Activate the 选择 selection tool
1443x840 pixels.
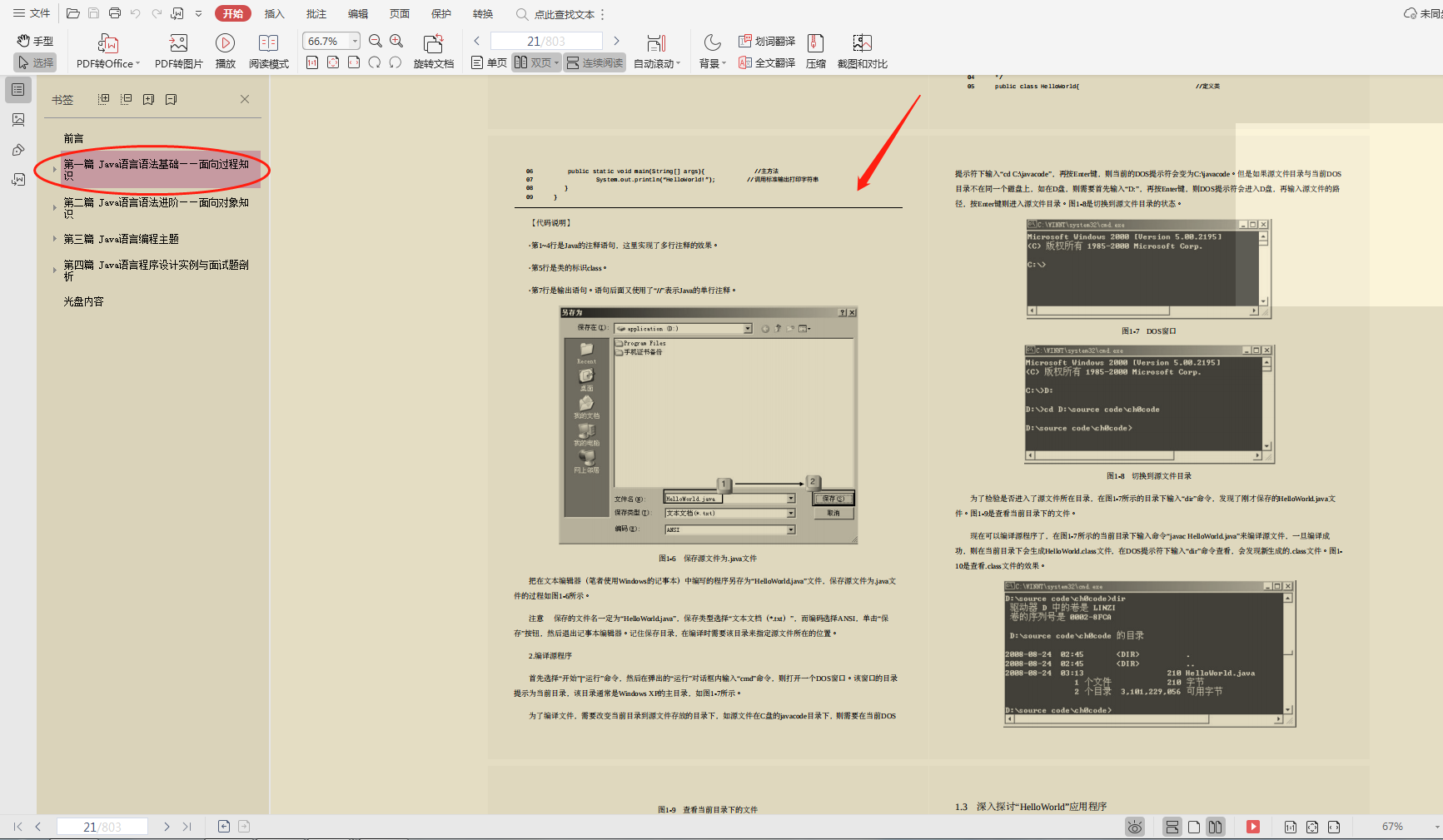[35, 62]
